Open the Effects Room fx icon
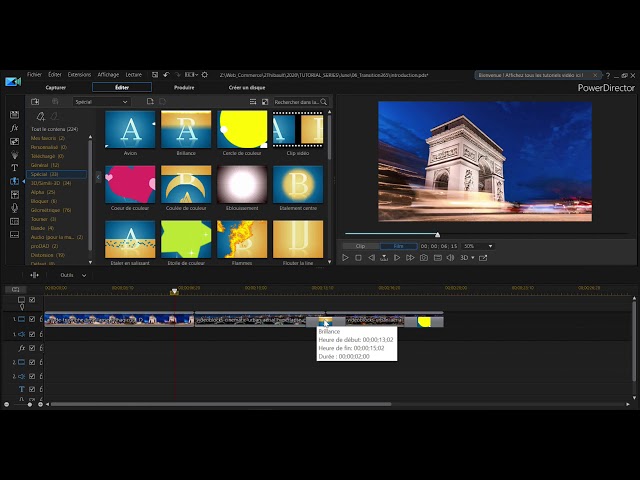Image resolution: width=640 pixels, height=480 pixels. point(14,128)
